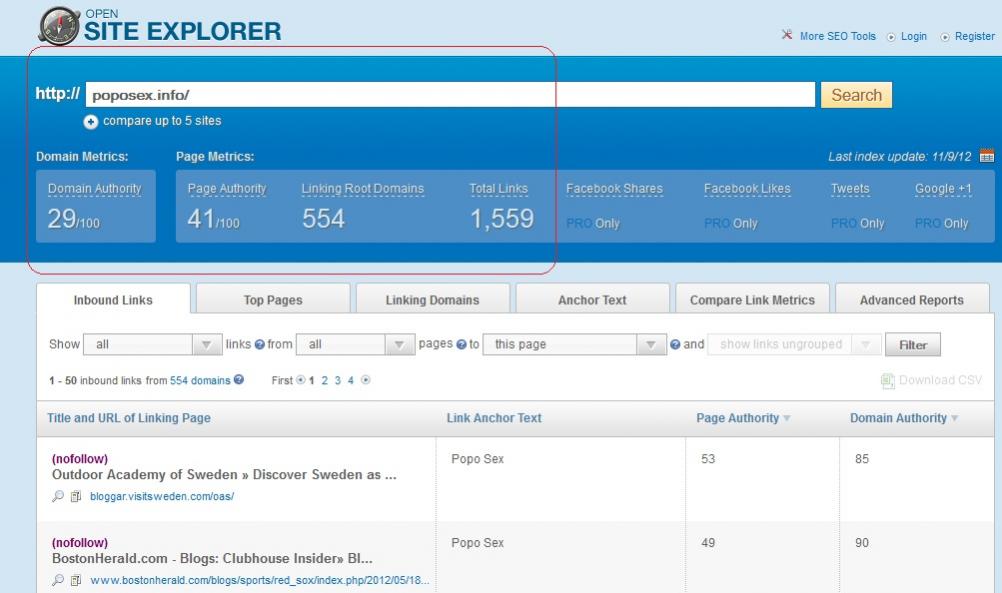Open the www.bostonherald.com blogs URL link
1002x593 pixels.
click(259, 580)
